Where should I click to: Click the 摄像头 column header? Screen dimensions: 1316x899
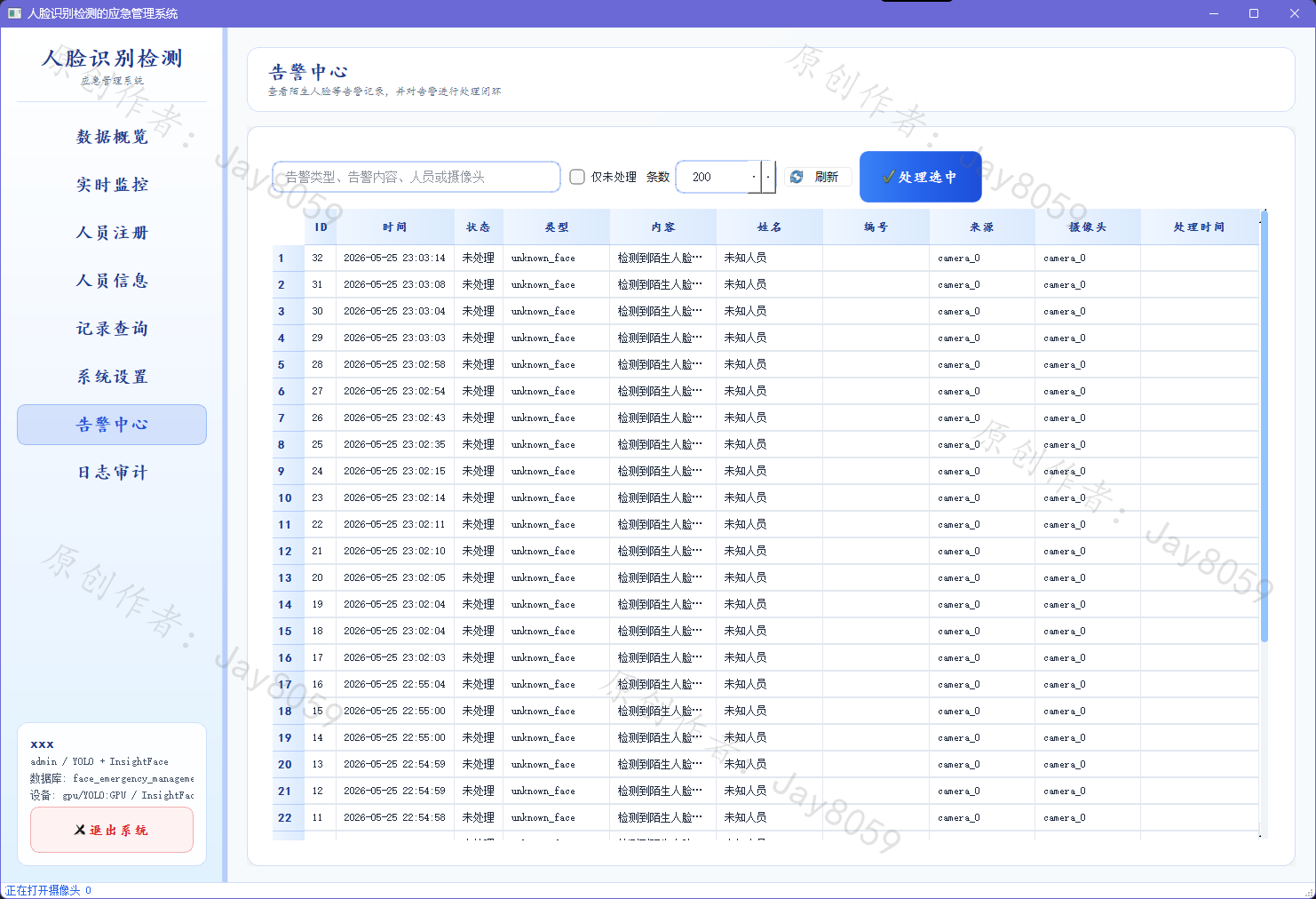click(1088, 227)
